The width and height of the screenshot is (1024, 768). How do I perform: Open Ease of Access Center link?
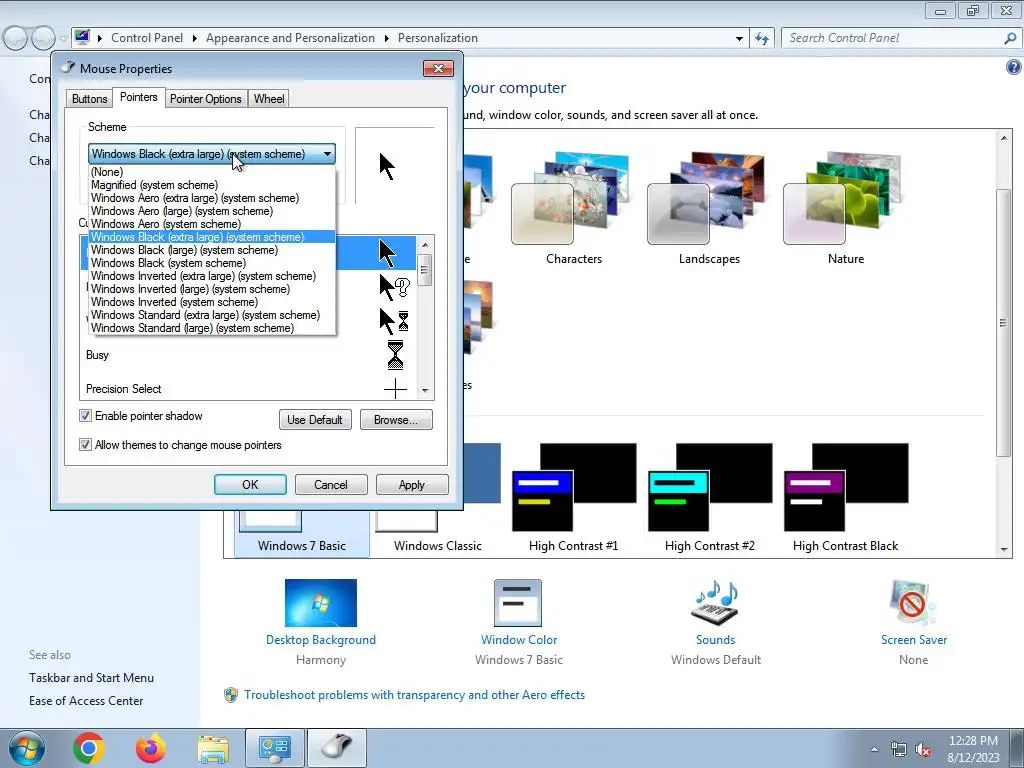click(86, 701)
